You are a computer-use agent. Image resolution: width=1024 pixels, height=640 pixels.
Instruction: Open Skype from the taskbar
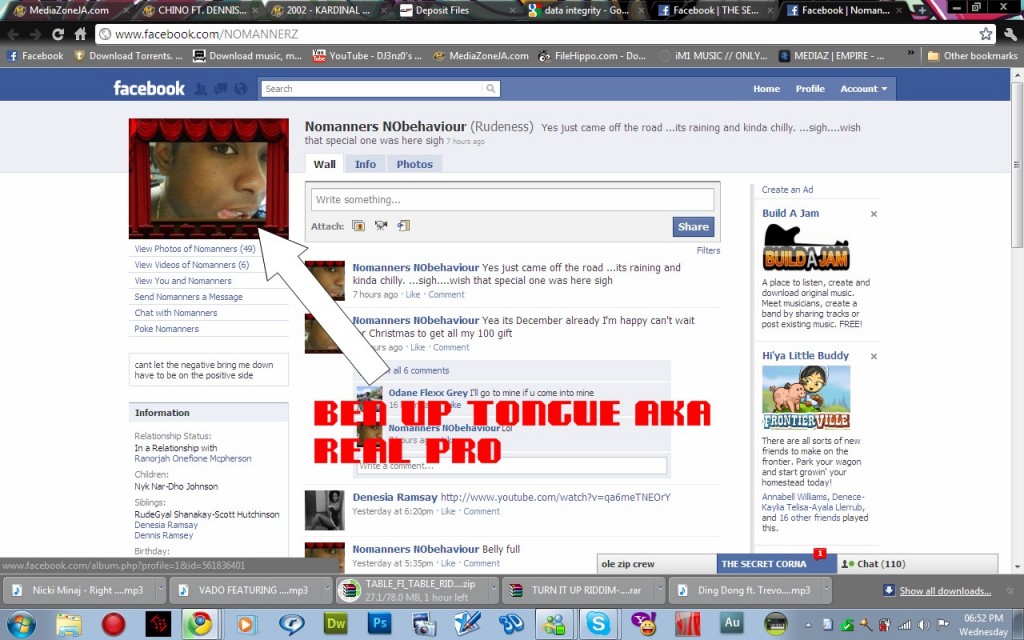pyautogui.click(x=599, y=625)
